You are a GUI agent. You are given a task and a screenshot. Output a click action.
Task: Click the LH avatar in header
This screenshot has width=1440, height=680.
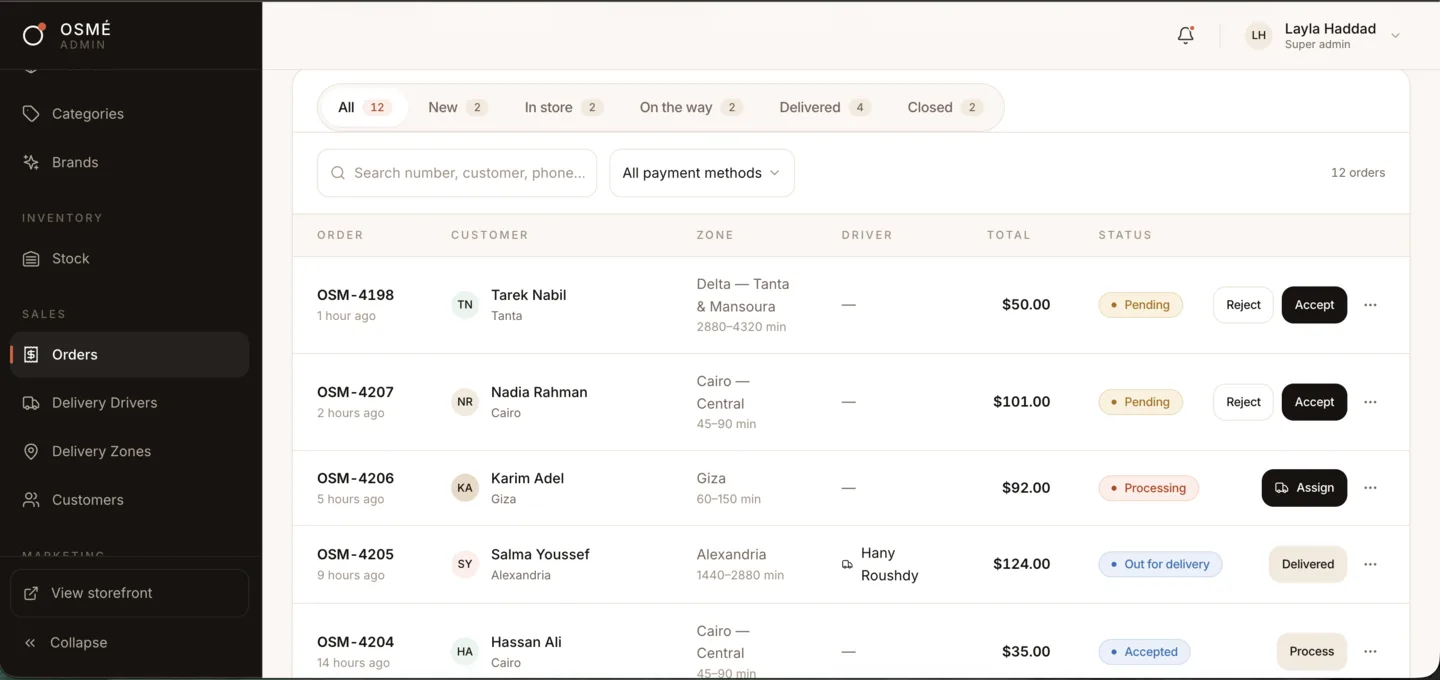click(x=1259, y=35)
